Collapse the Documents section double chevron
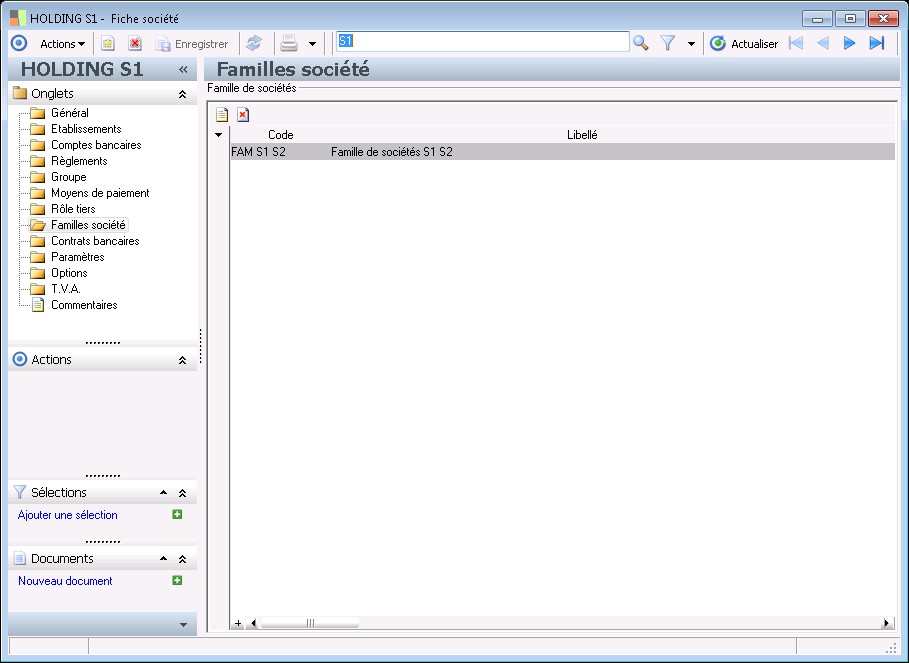 182,559
